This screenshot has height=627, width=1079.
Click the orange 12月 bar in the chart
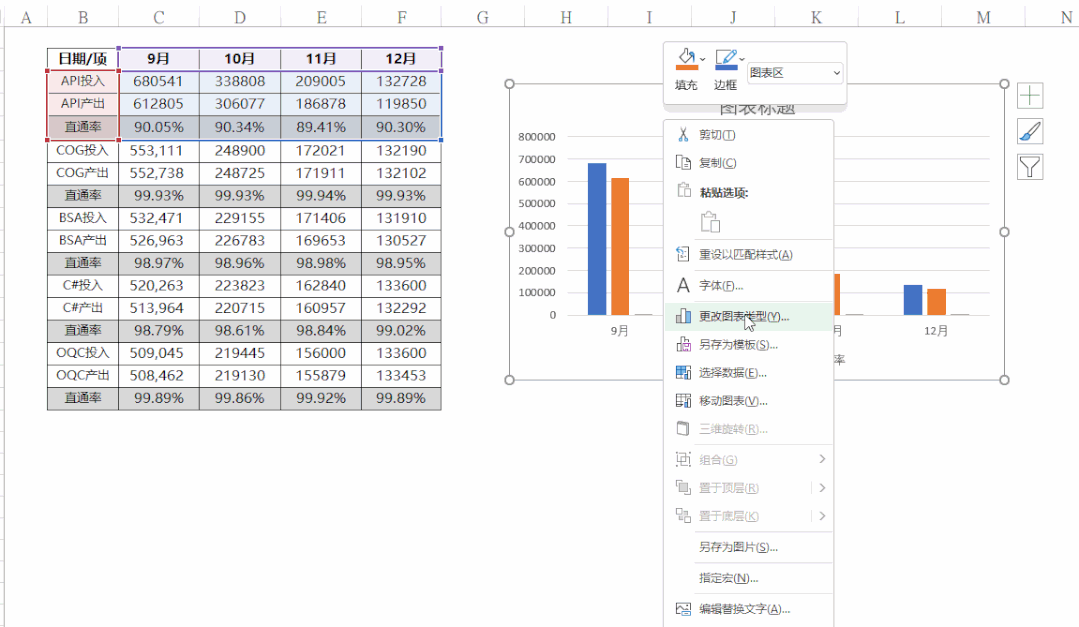pos(937,302)
